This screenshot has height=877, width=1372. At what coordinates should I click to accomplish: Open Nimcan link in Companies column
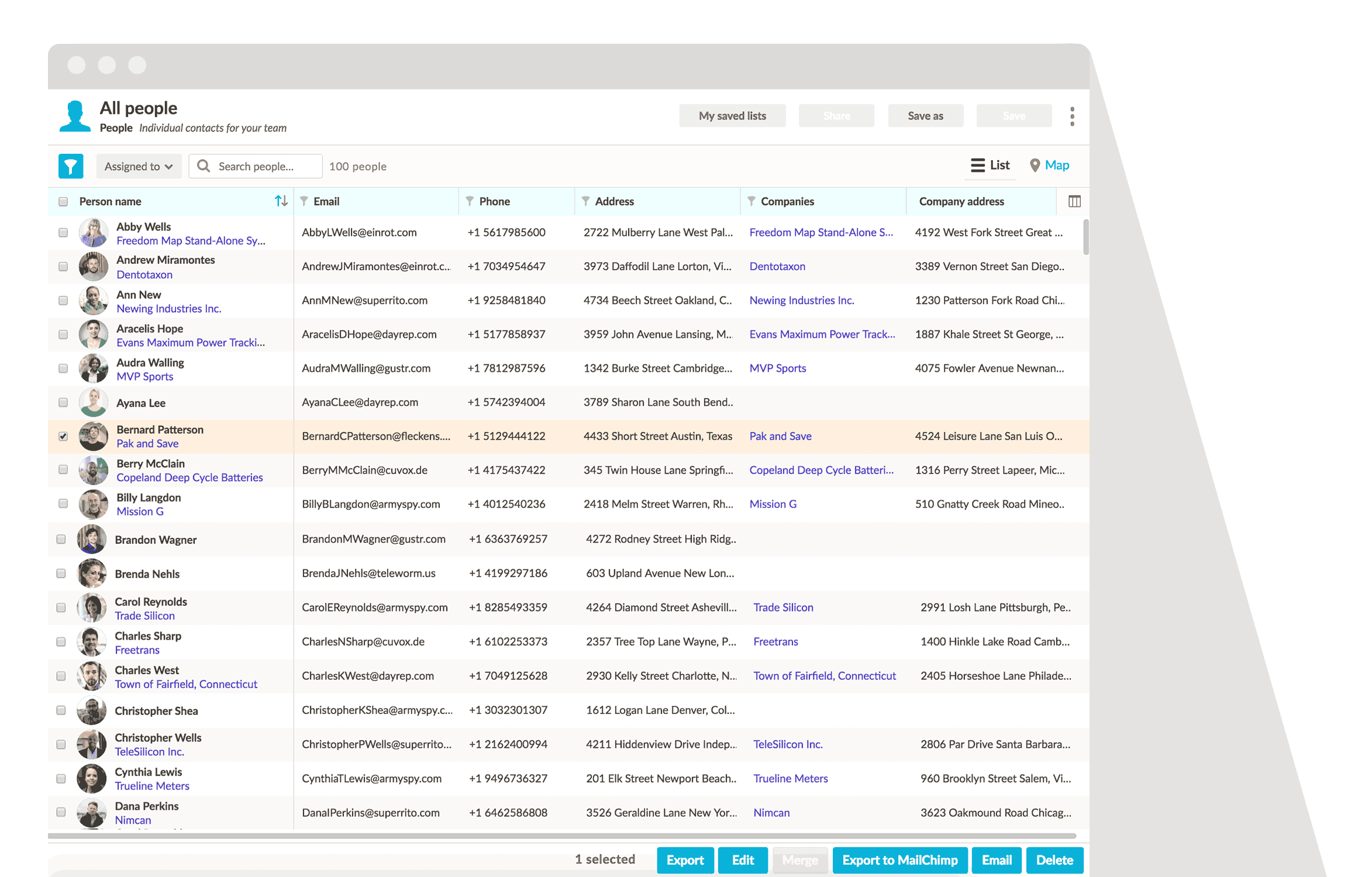click(x=771, y=813)
